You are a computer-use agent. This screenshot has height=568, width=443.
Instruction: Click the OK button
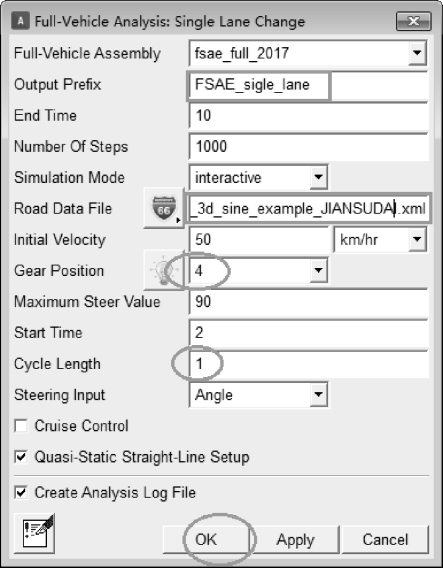pyautogui.click(x=206, y=539)
